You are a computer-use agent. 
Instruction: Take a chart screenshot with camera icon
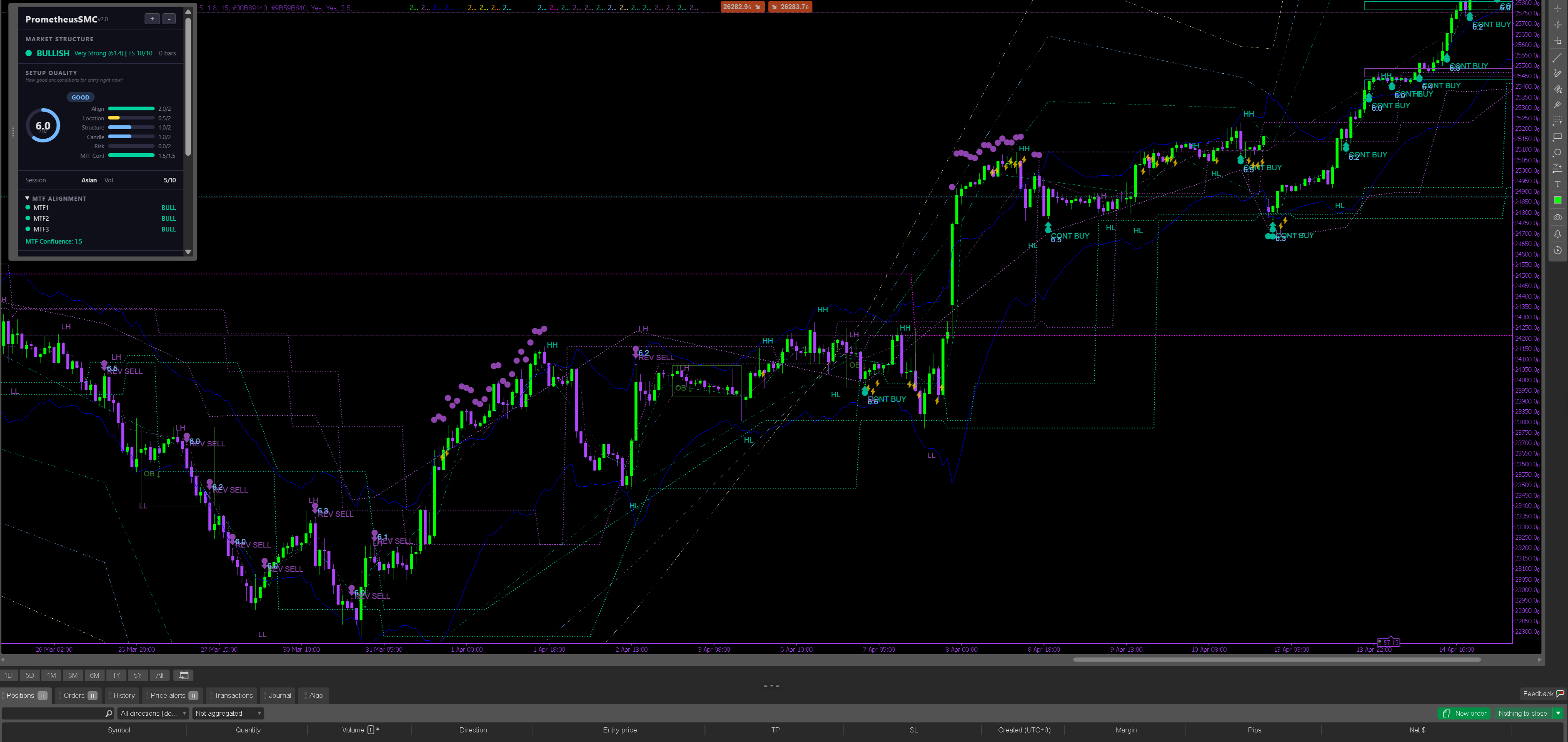point(1557,217)
